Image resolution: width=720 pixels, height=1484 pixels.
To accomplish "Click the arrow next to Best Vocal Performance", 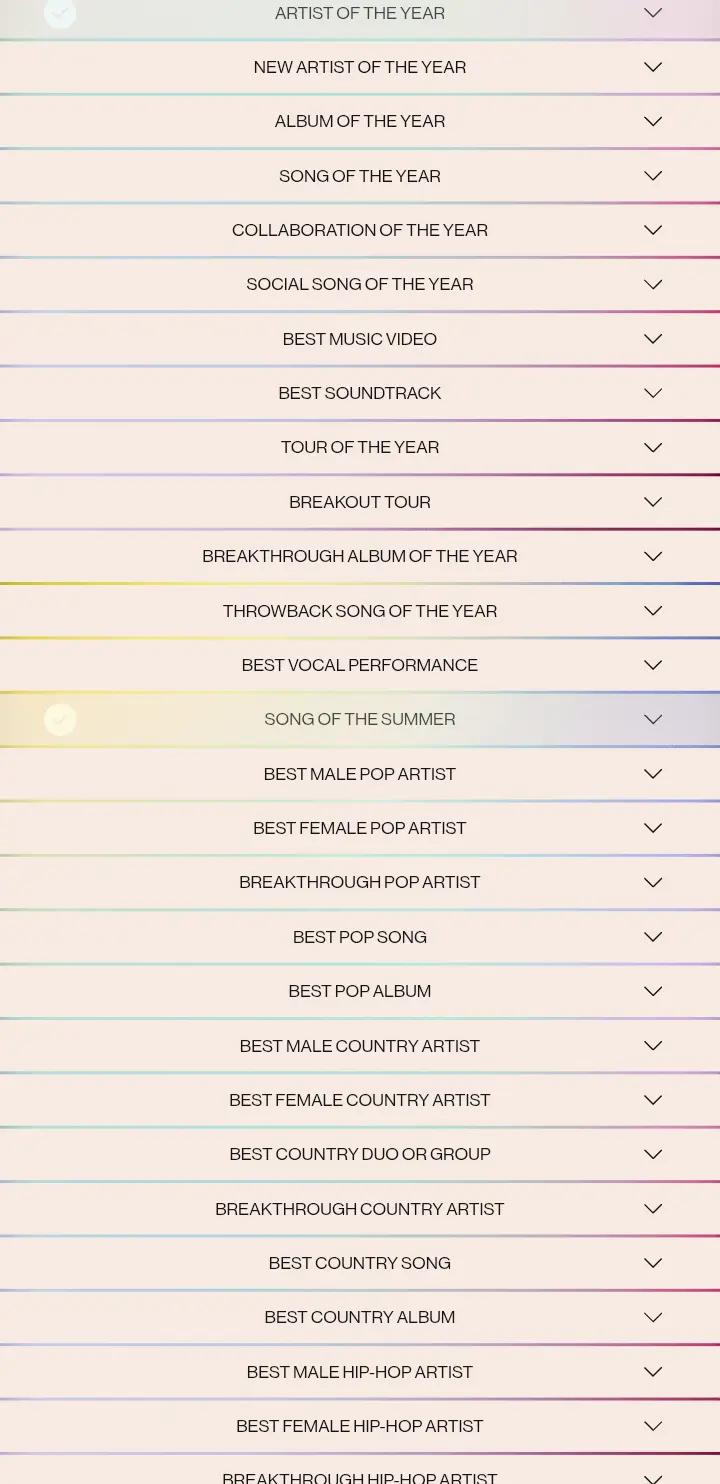I will pyautogui.click(x=653, y=665).
